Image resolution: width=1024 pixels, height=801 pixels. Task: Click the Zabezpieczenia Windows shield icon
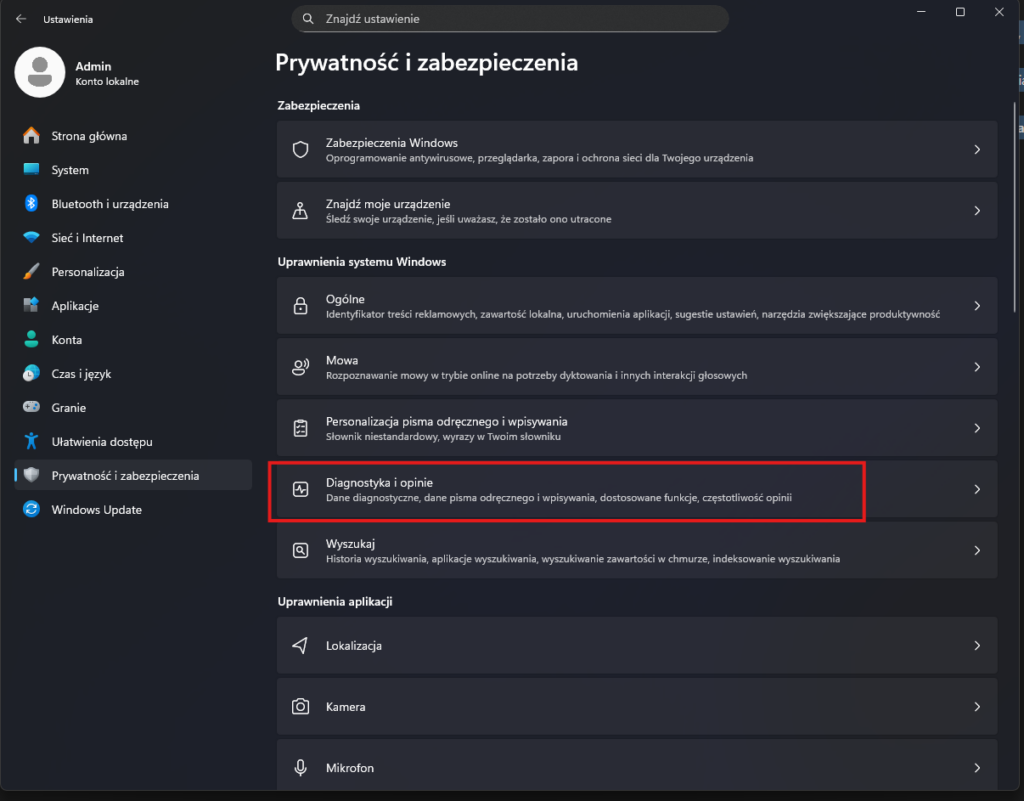click(300, 150)
